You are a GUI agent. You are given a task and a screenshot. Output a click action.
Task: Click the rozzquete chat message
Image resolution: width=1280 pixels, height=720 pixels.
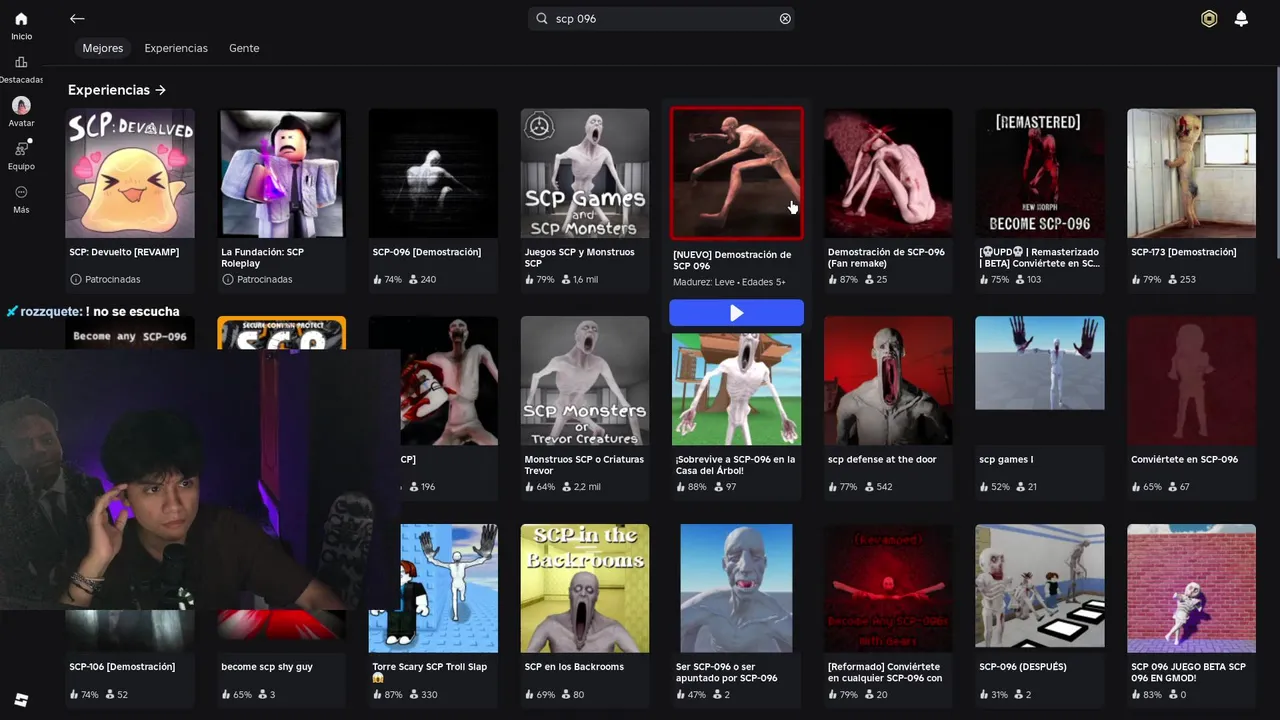pos(93,312)
